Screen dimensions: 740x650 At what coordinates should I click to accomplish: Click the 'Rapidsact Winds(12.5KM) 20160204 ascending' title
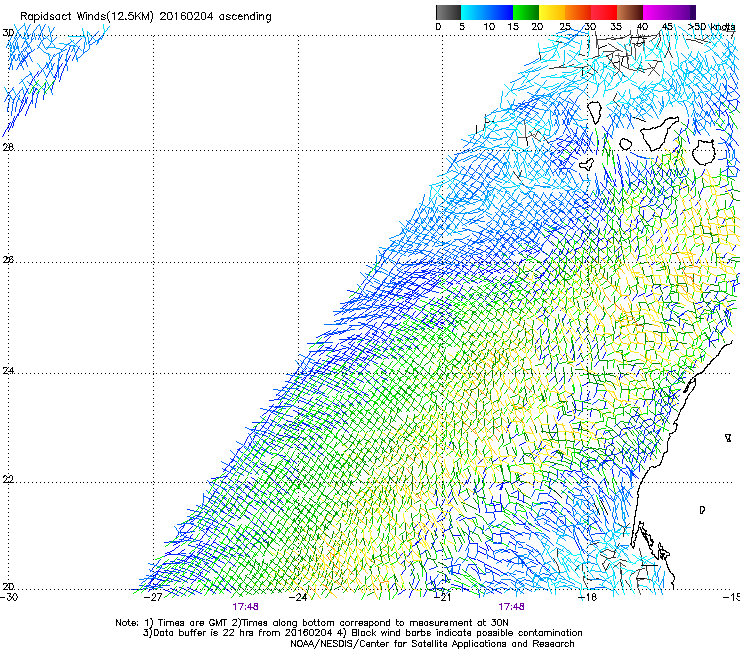coord(146,17)
